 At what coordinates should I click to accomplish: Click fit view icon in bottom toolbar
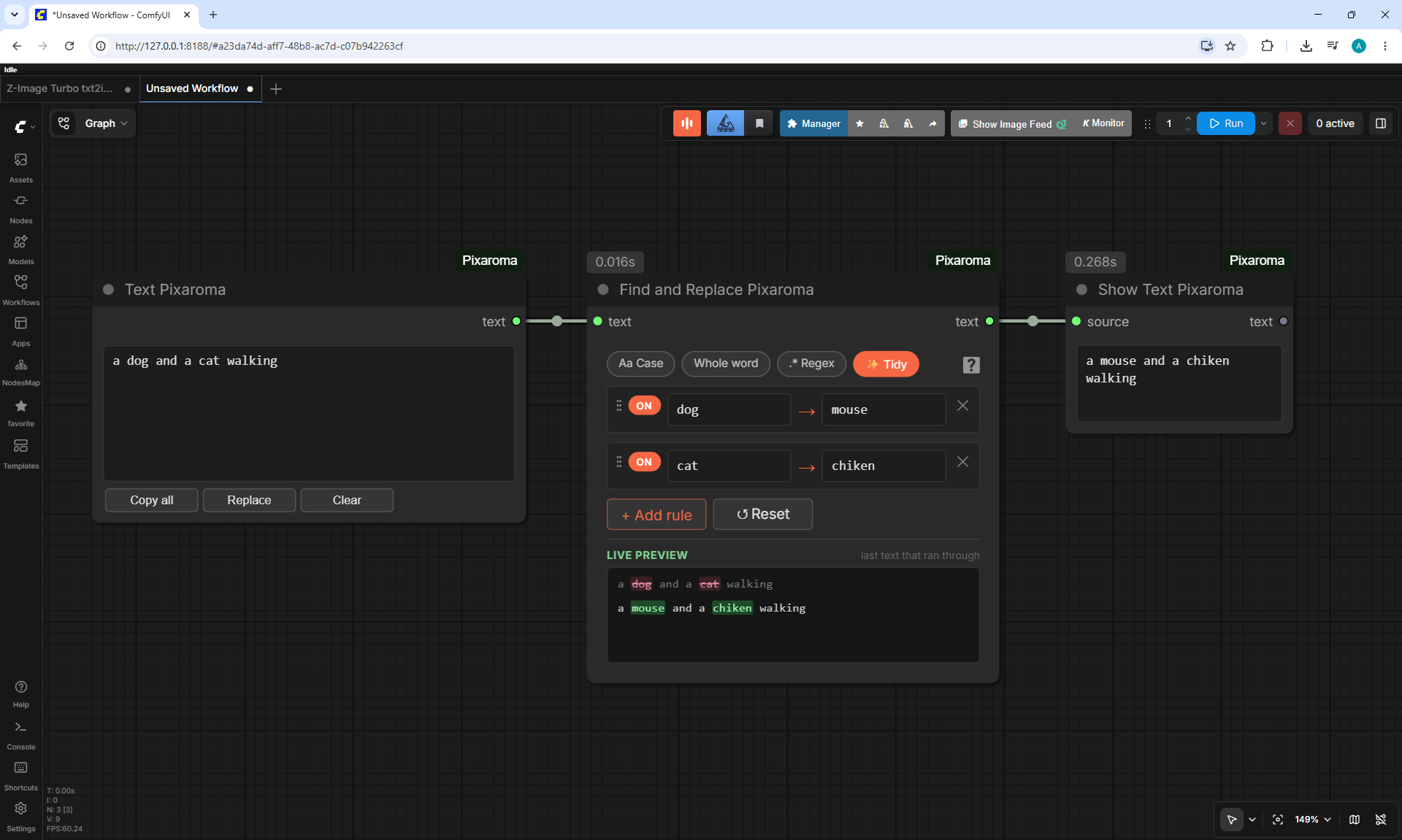tap(1278, 820)
